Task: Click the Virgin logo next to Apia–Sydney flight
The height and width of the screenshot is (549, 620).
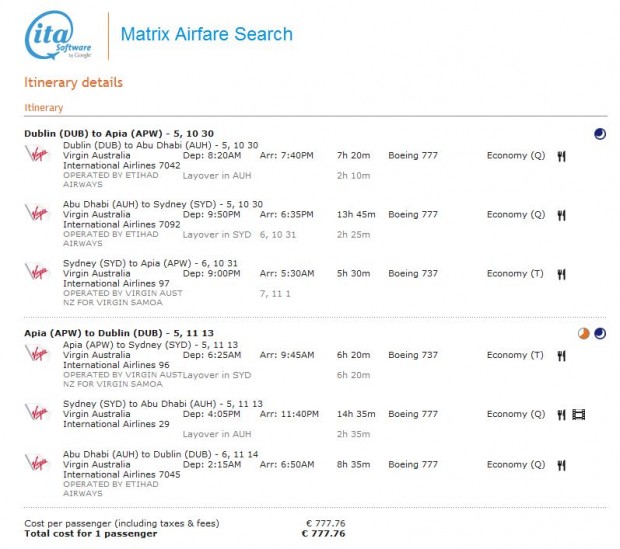Action: click(x=34, y=352)
